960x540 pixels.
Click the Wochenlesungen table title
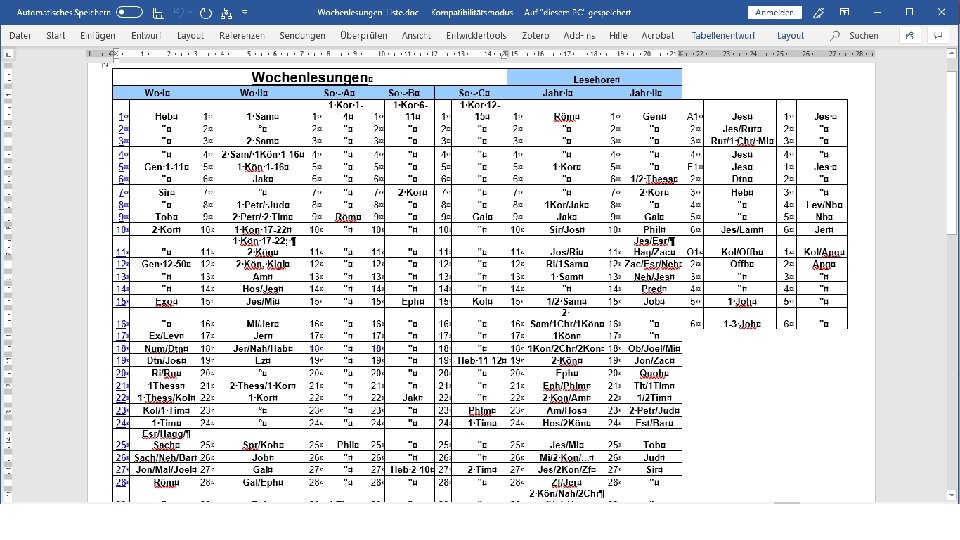[x=310, y=77]
